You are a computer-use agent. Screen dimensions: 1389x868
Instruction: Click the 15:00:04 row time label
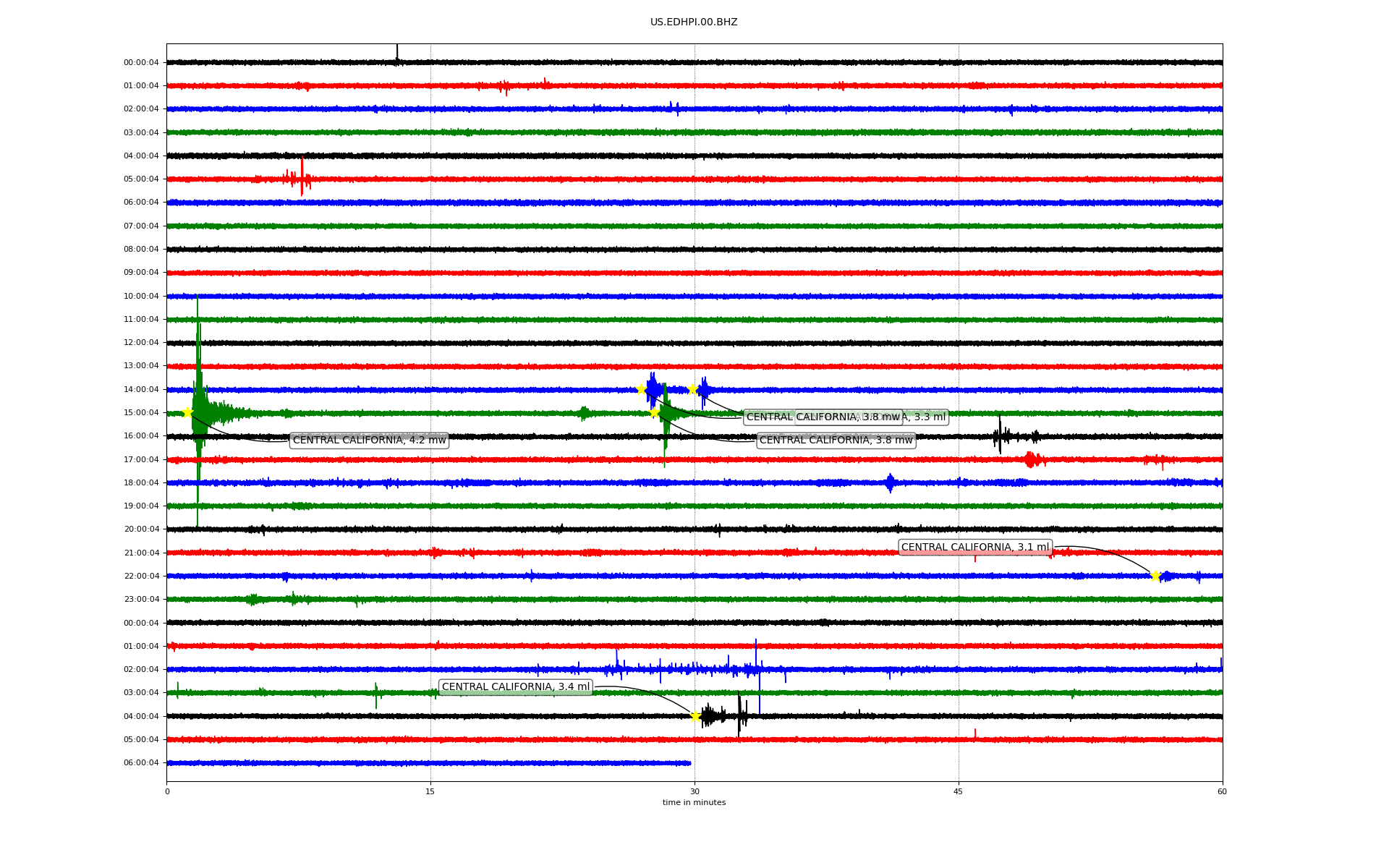(141, 413)
